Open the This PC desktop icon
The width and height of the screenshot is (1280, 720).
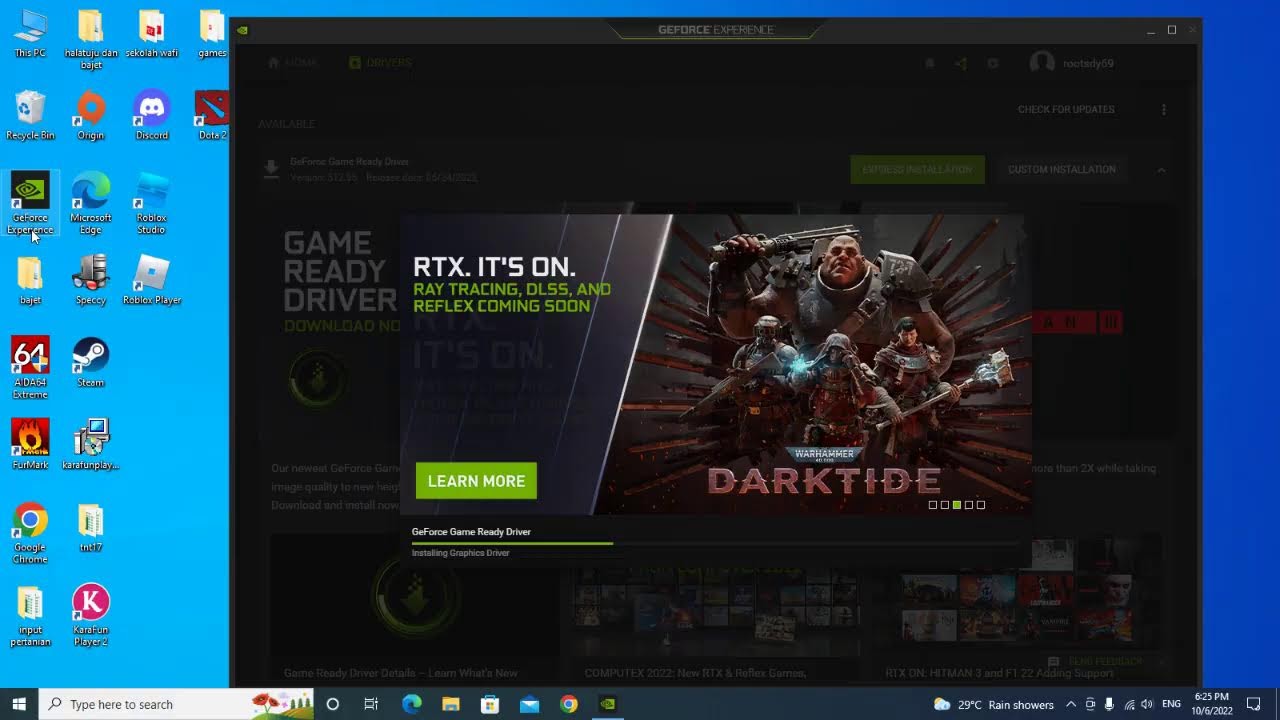click(30, 34)
